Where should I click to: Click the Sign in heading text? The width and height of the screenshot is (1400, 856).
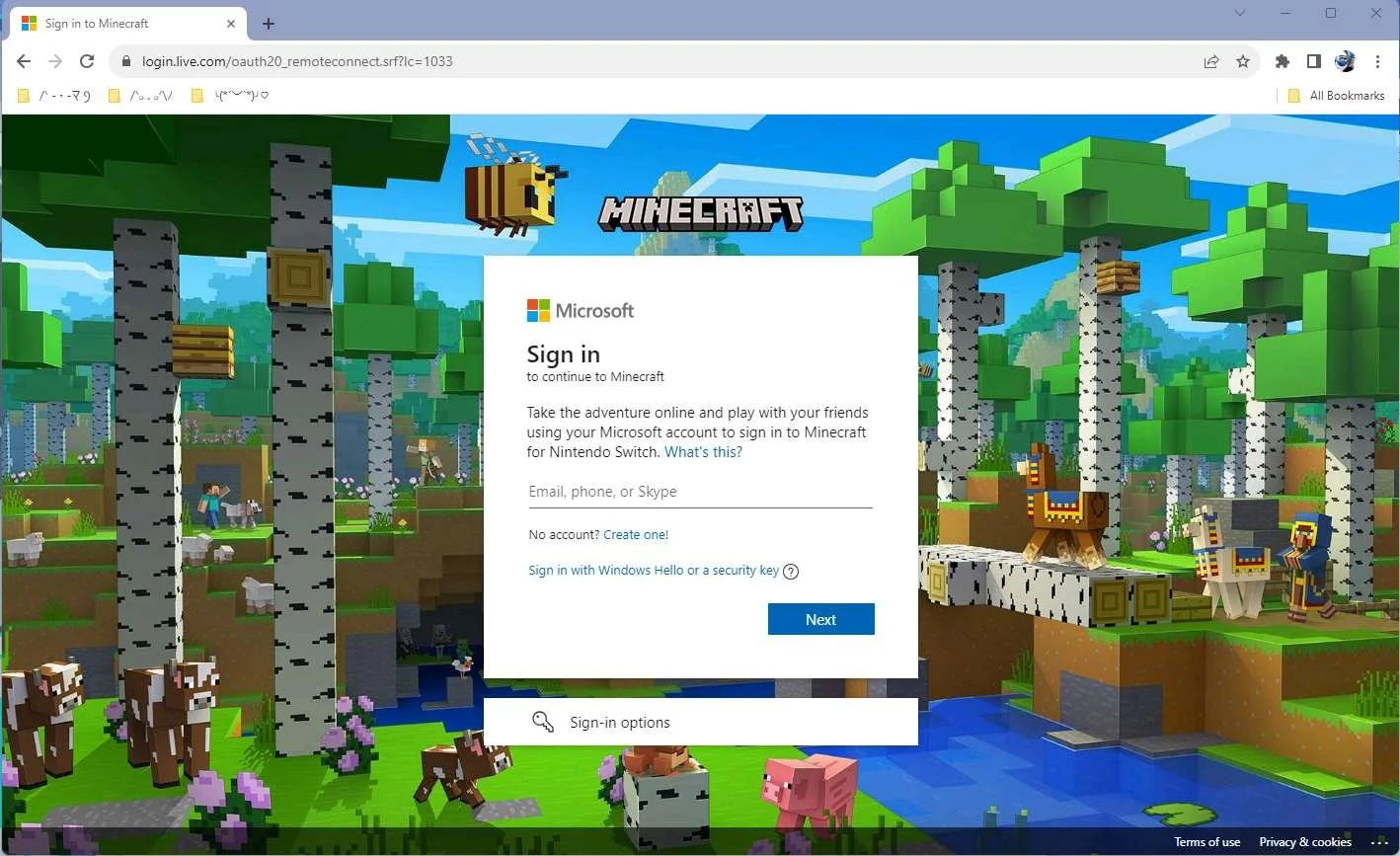pyautogui.click(x=564, y=354)
